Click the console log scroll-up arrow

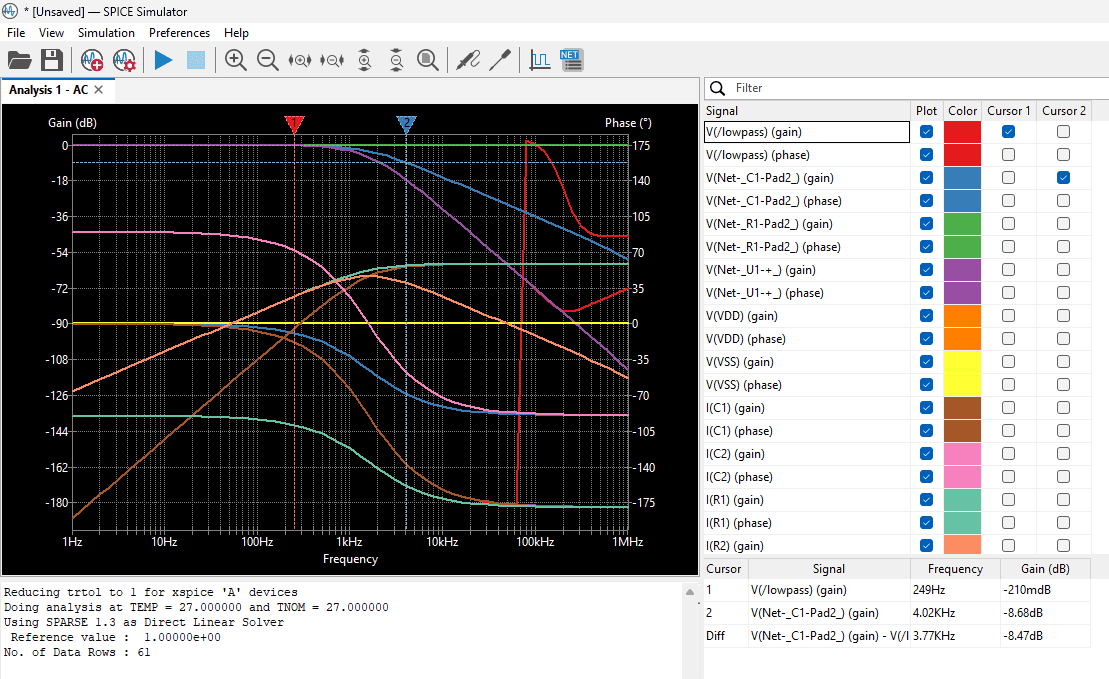click(x=690, y=592)
